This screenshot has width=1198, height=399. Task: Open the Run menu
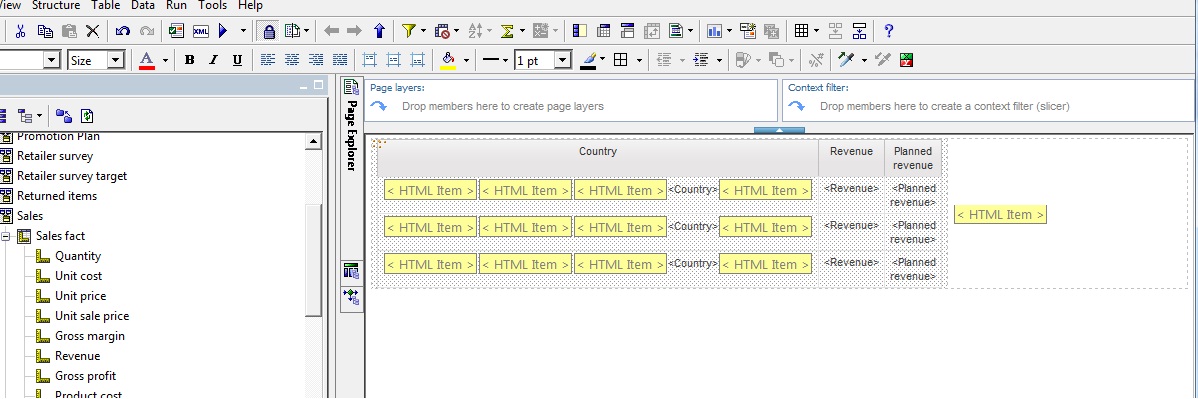(176, 5)
